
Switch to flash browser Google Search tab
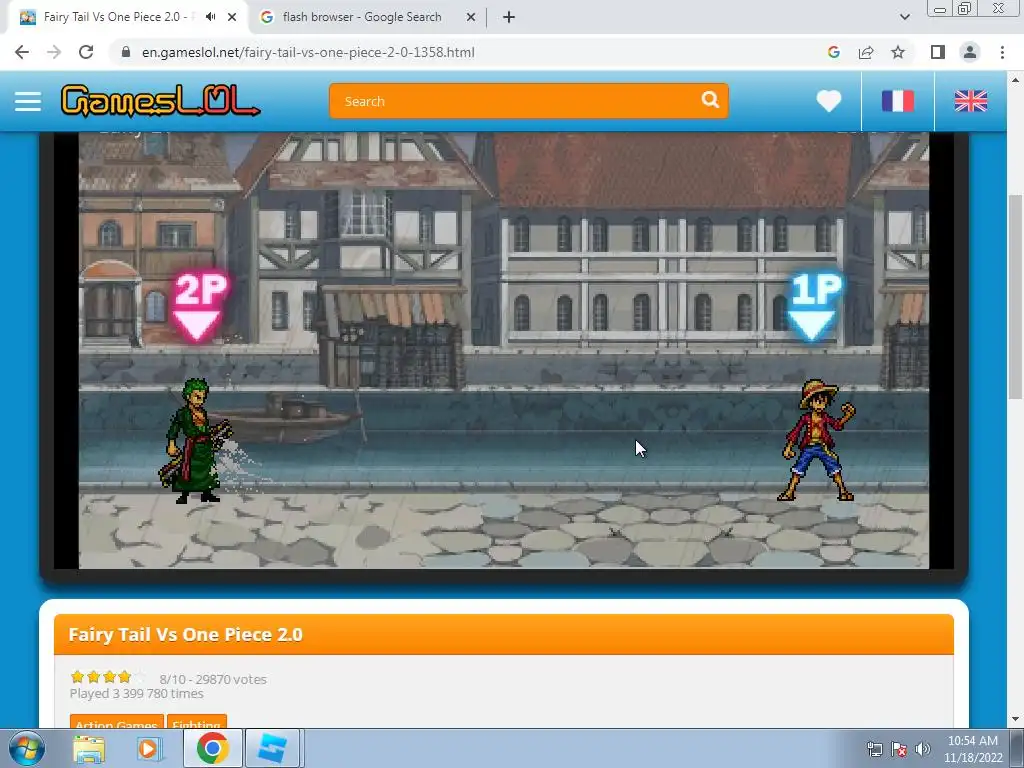coord(362,17)
